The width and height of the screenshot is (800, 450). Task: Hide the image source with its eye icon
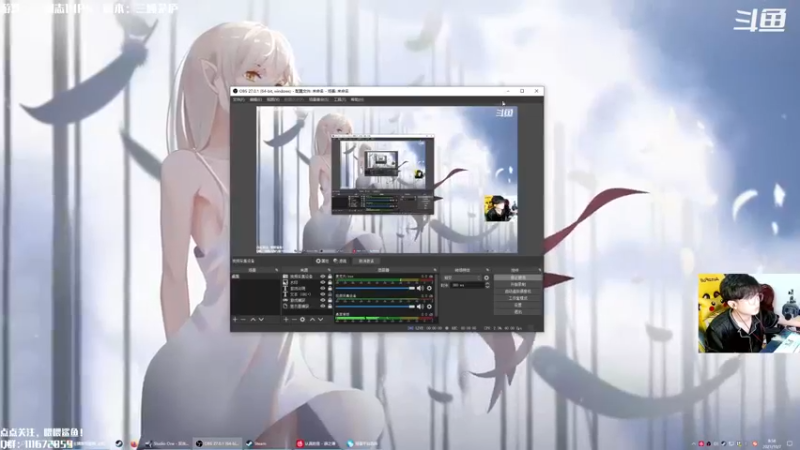pyautogui.click(x=322, y=282)
